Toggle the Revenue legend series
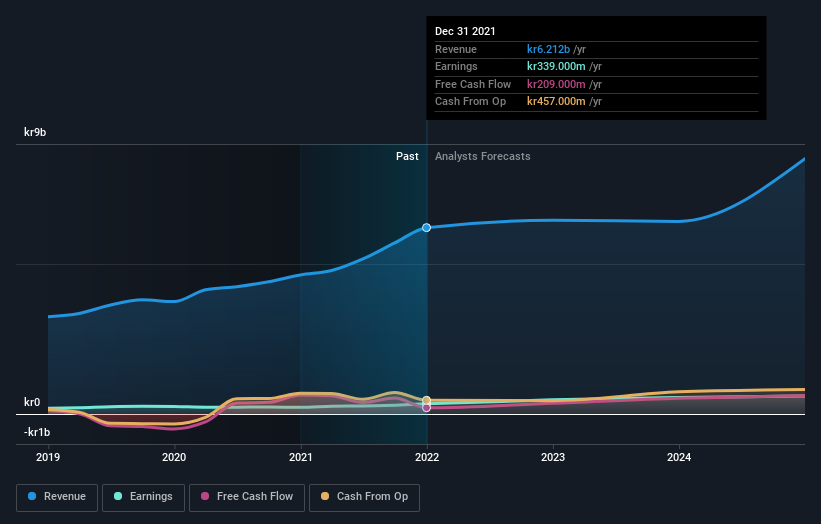The image size is (821, 524). click(x=57, y=497)
